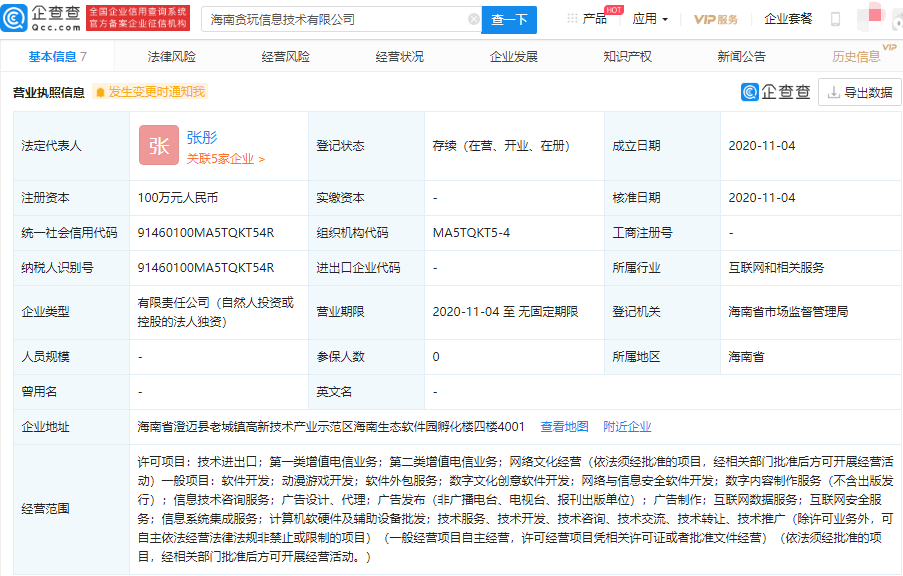Image resolution: width=903 pixels, height=576 pixels.
Task: Clear the search box with the X icon
Action: (473, 19)
